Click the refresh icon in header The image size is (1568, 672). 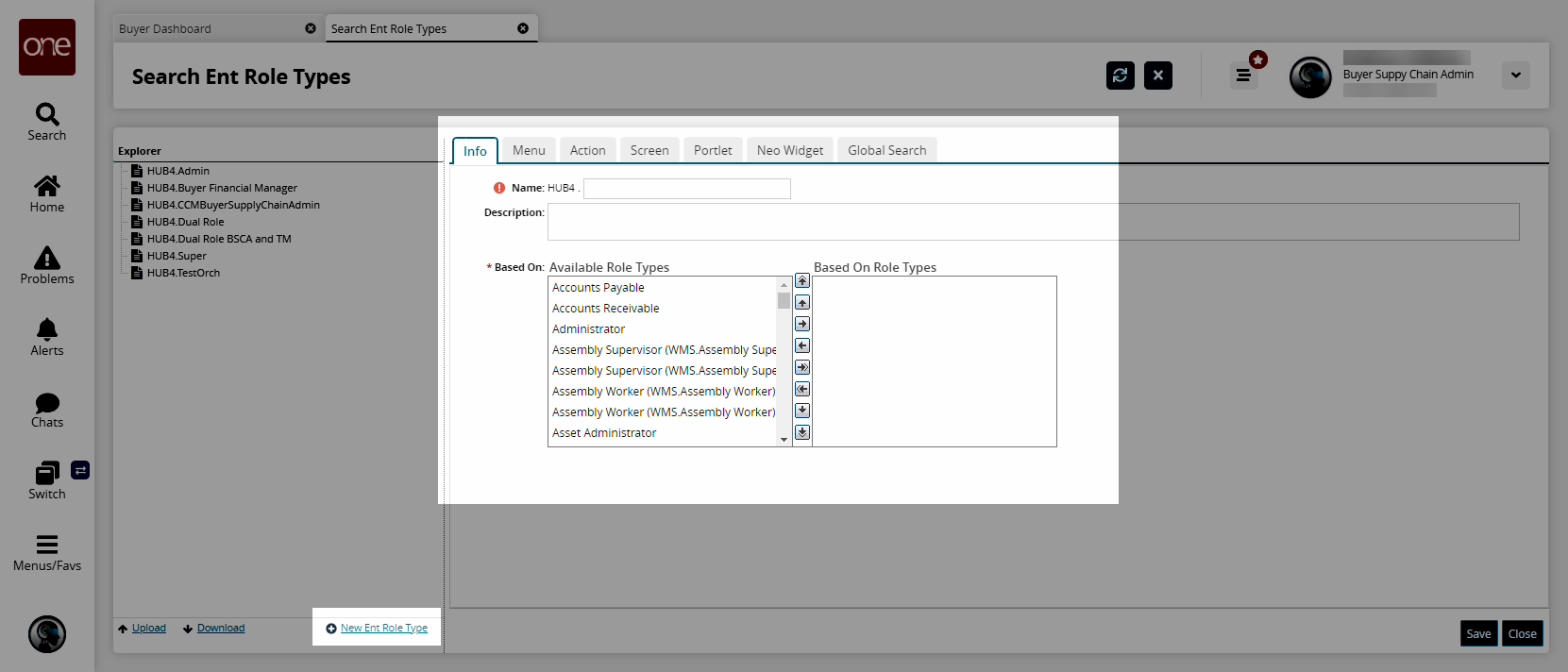click(1120, 76)
